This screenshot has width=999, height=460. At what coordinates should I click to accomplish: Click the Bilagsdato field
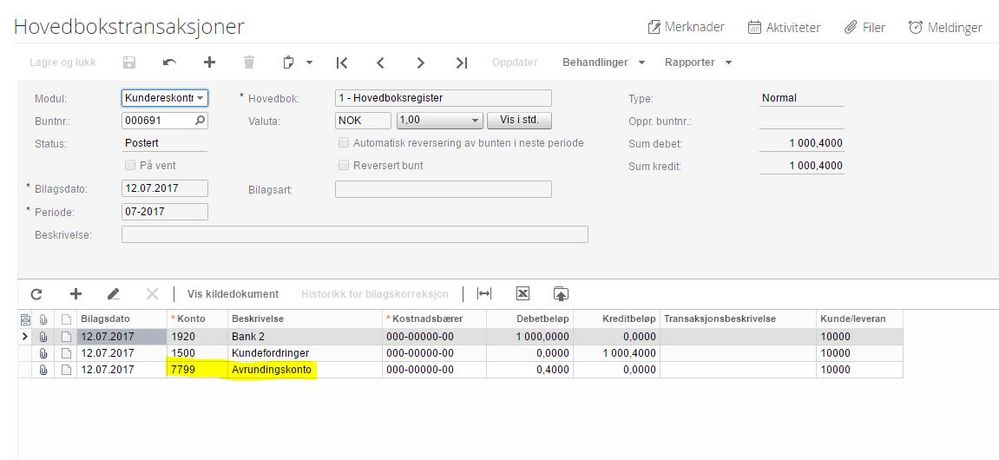(164, 189)
